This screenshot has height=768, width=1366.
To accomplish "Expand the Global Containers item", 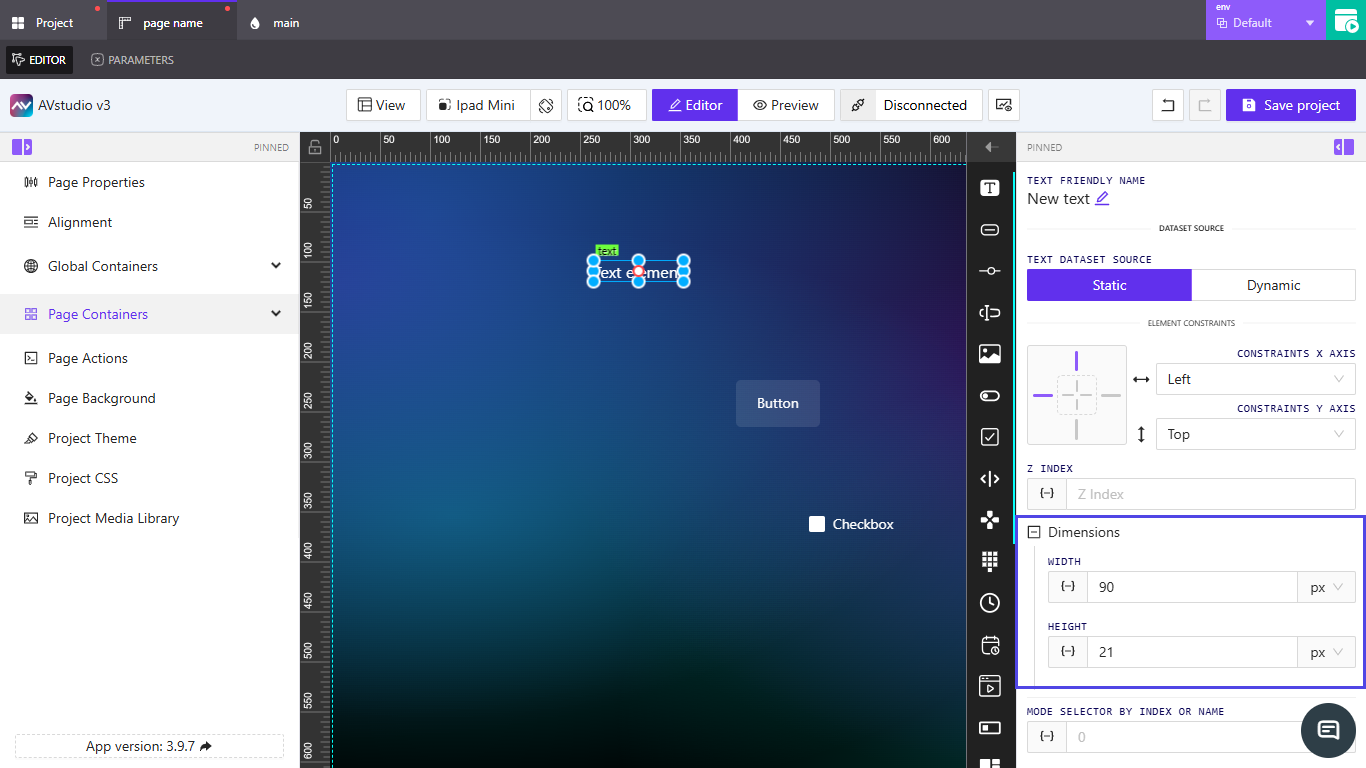I will pos(276,266).
